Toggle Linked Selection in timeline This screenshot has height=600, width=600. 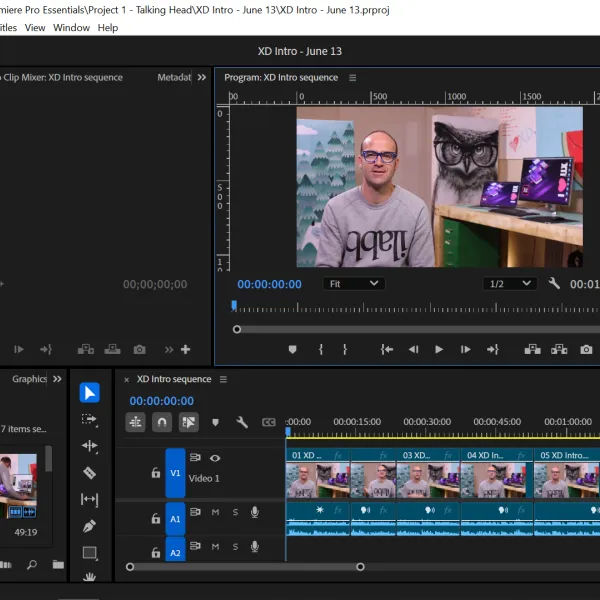[x=189, y=422]
